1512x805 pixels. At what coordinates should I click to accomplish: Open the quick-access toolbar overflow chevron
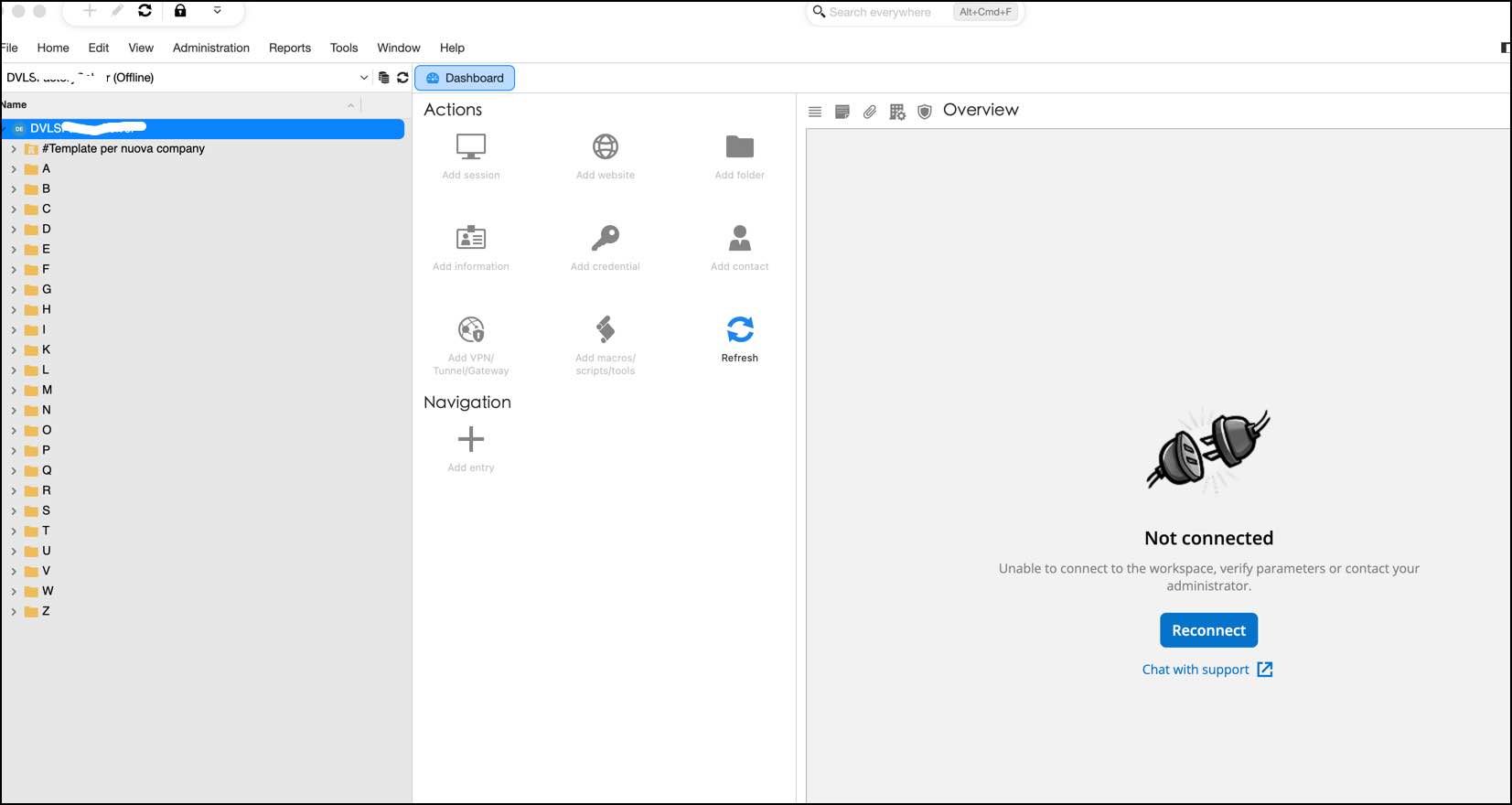pos(217,11)
